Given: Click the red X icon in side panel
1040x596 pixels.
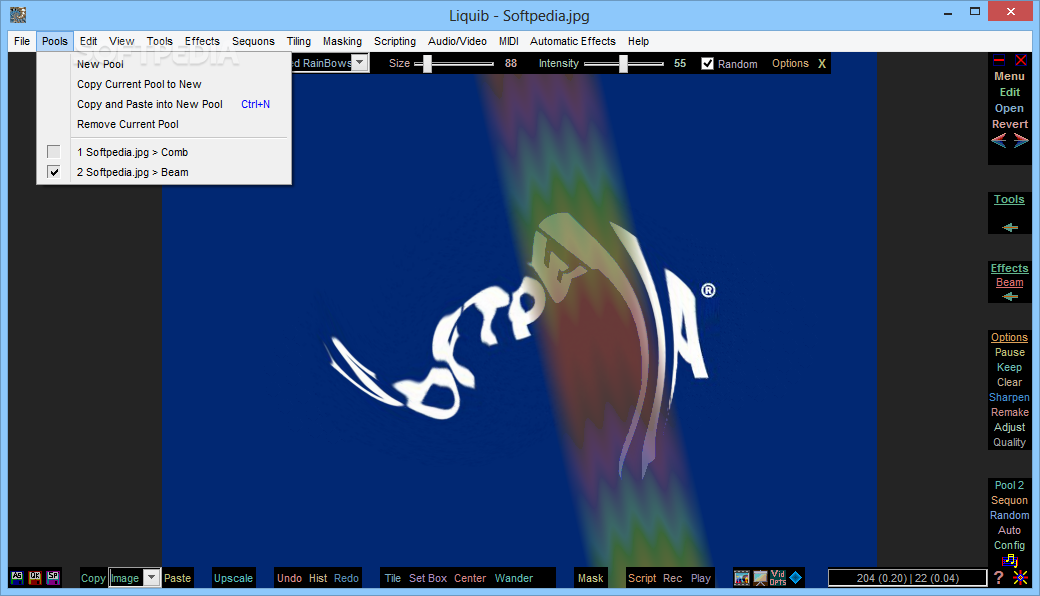Looking at the screenshot, I should coord(1021,60).
